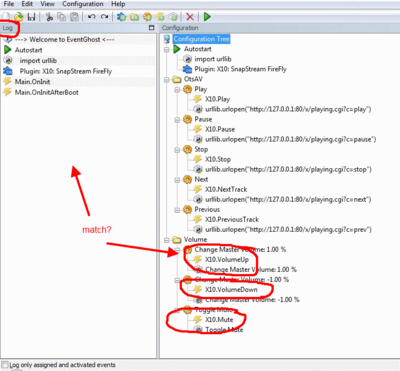Click the Play macro gear icon
The height and width of the screenshot is (371, 400).
187,89
